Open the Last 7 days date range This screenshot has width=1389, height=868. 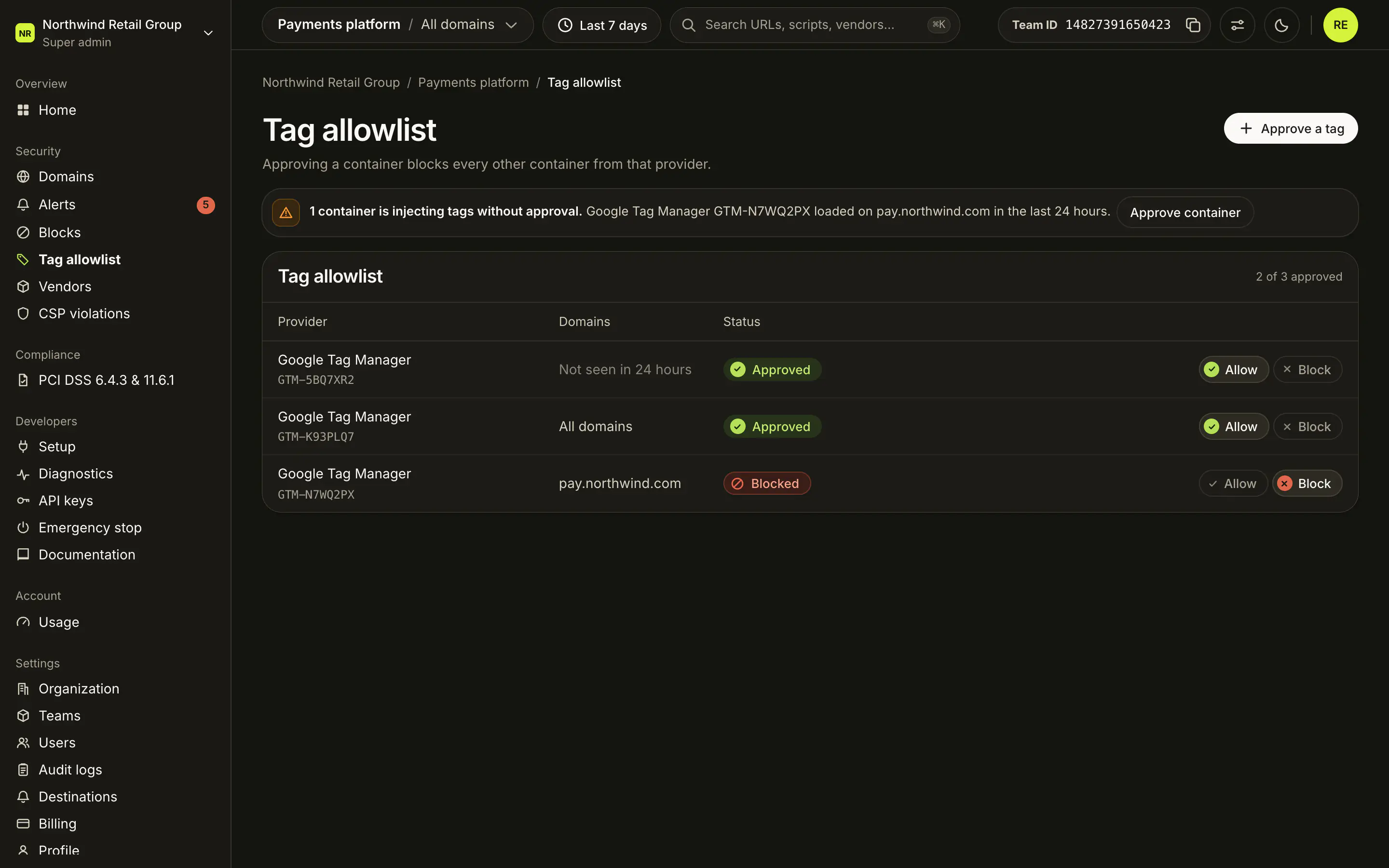click(x=601, y=25)
